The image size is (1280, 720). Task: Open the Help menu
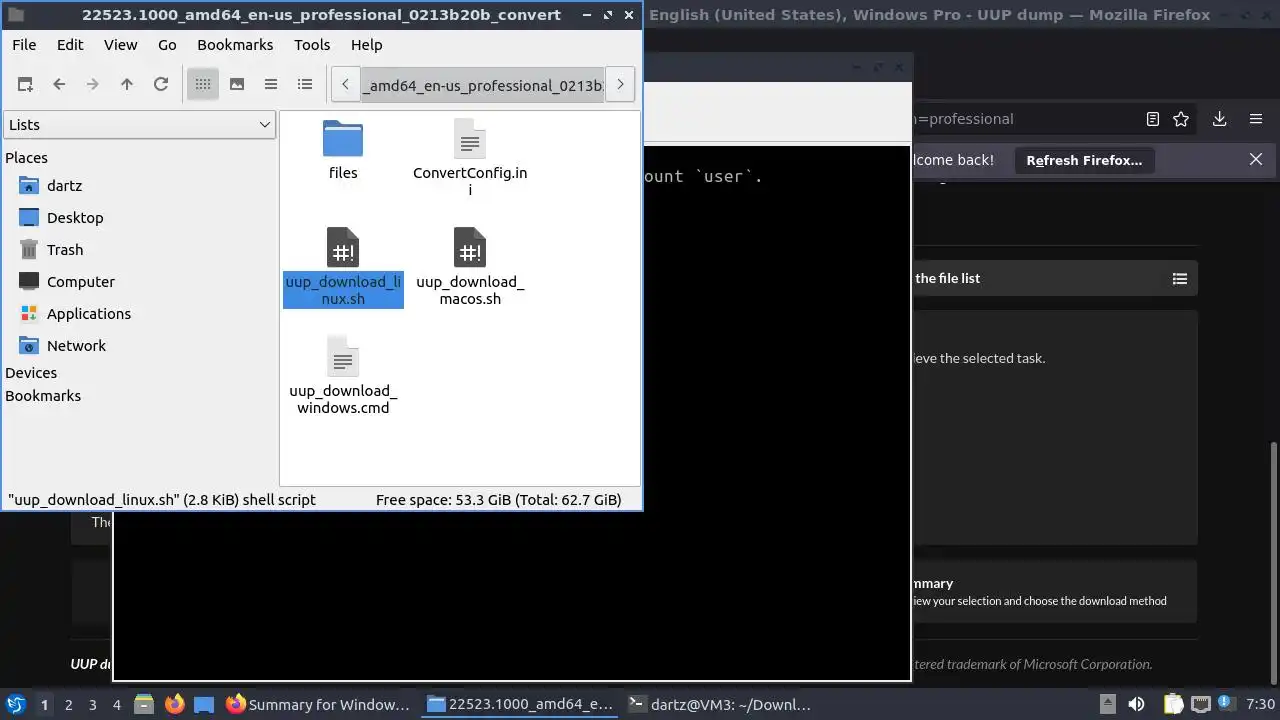(x=367, y=45)
